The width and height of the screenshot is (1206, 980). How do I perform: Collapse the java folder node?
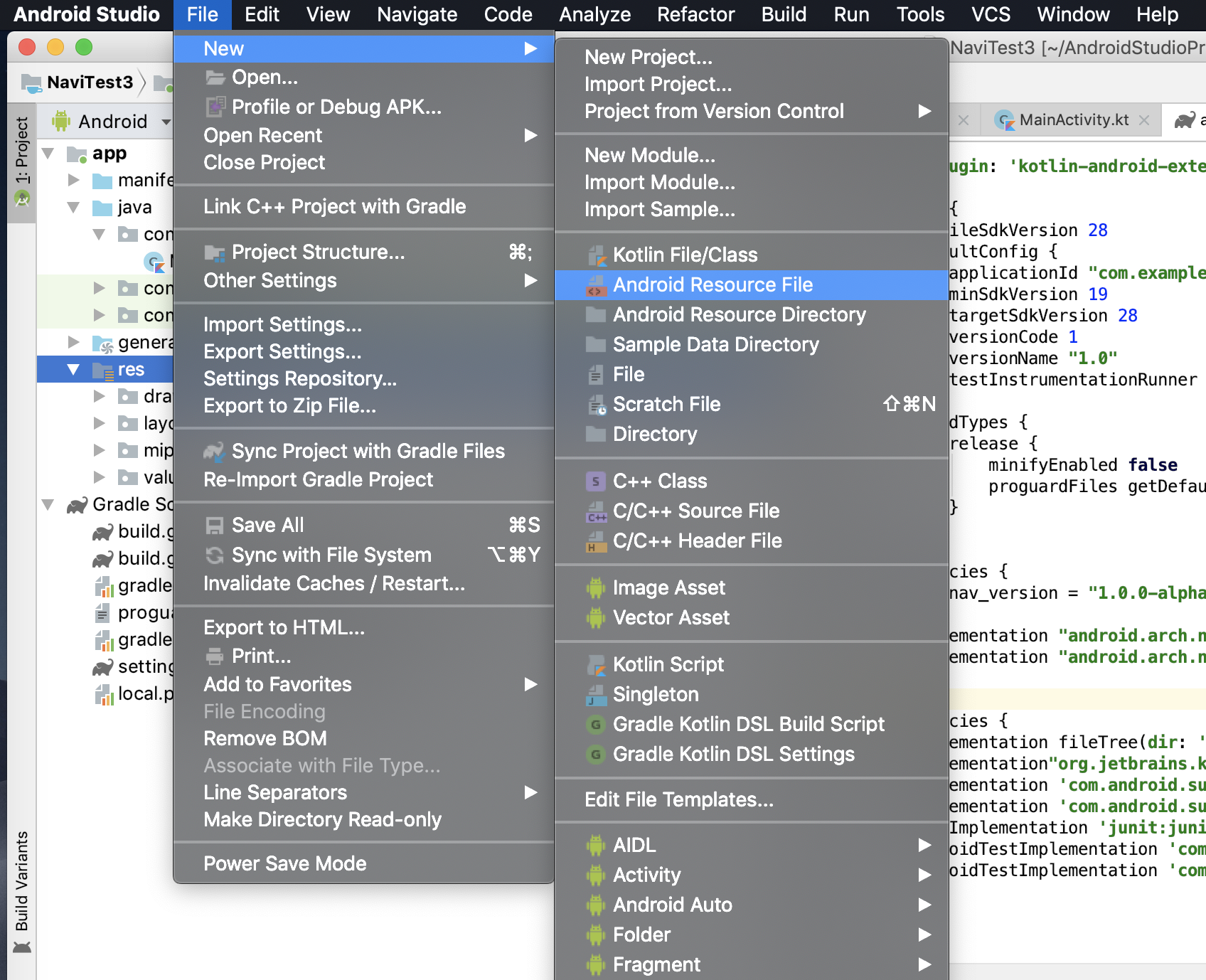point(74,208)
